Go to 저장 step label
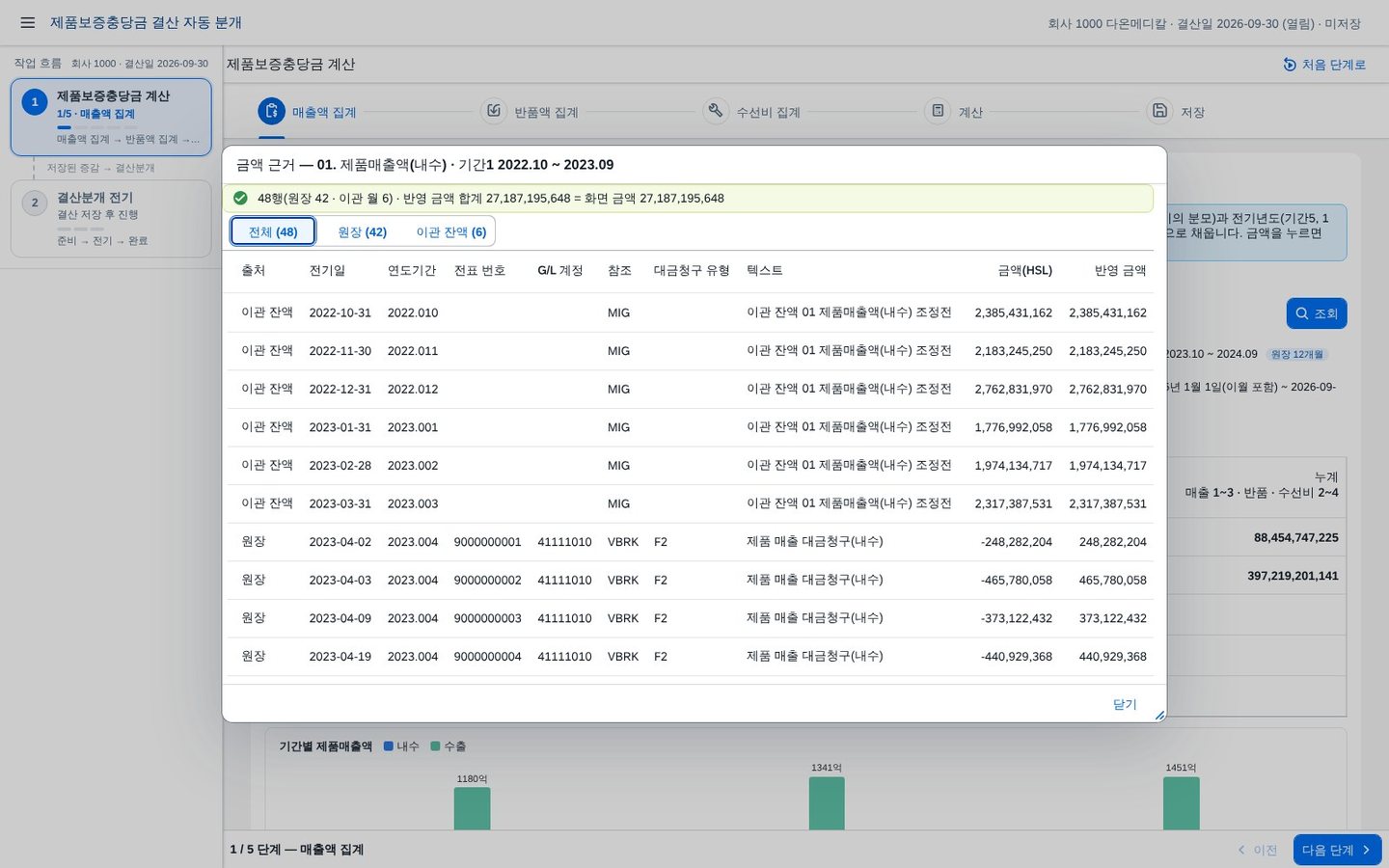This screenshot has height=868, width=1389. click(1193, 112)
